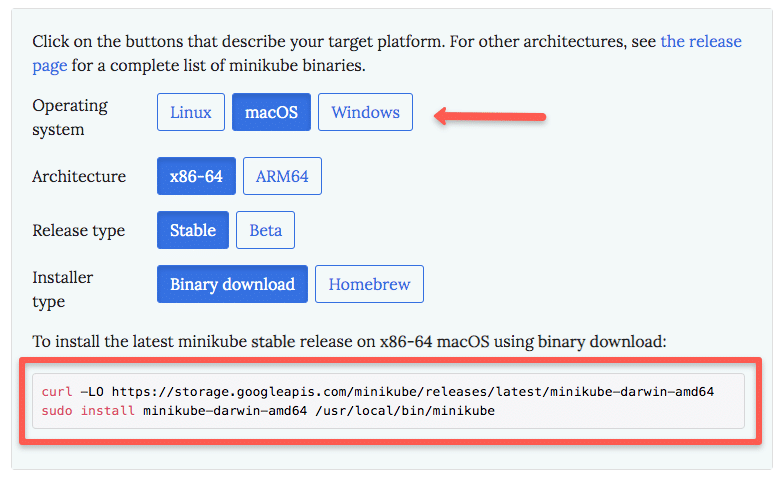The height and width of the screenshot is (482, 782).
Task: Select x86-64 architecture
Action: (196, 176)
